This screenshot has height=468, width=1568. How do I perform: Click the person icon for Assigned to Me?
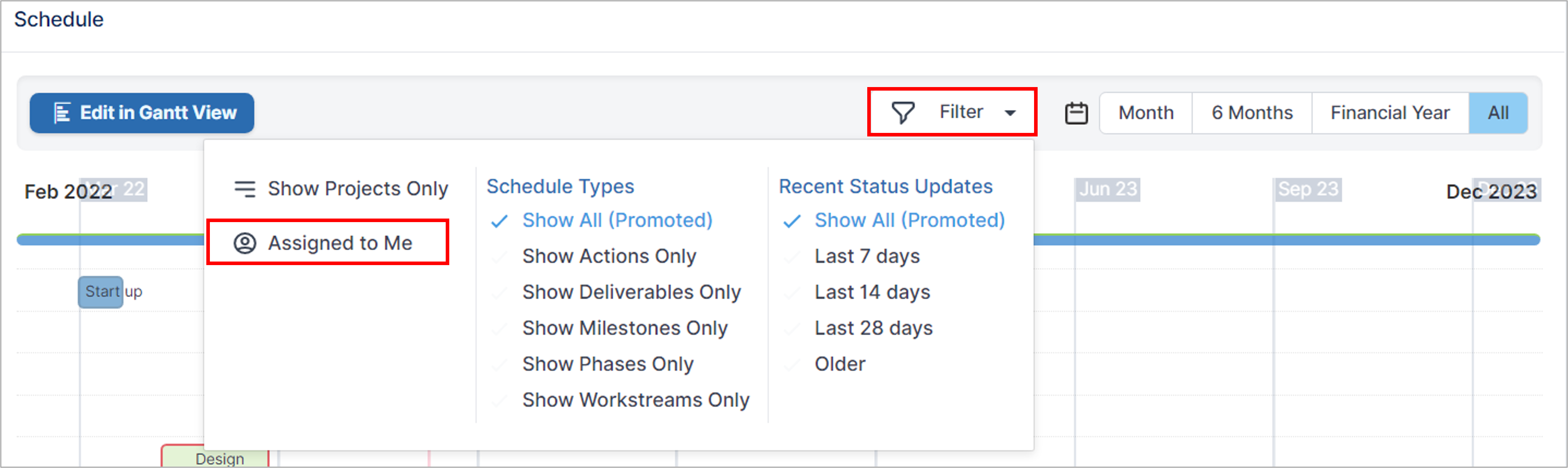point(245,243)
